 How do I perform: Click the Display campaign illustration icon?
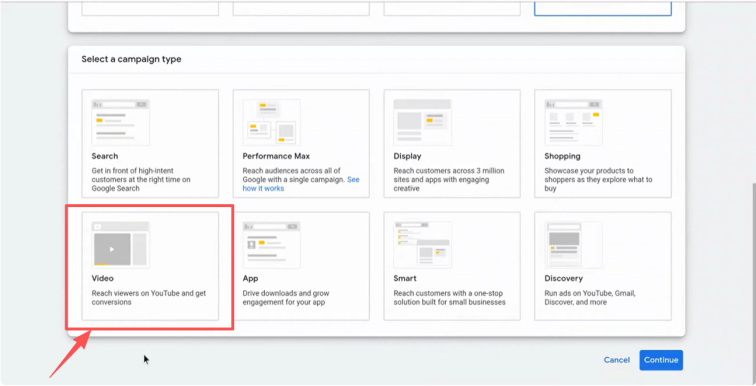pos(422,122)
